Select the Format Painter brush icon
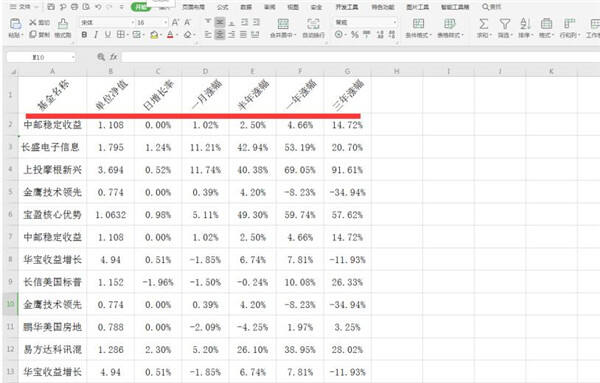600x383 pixels. 63,24
